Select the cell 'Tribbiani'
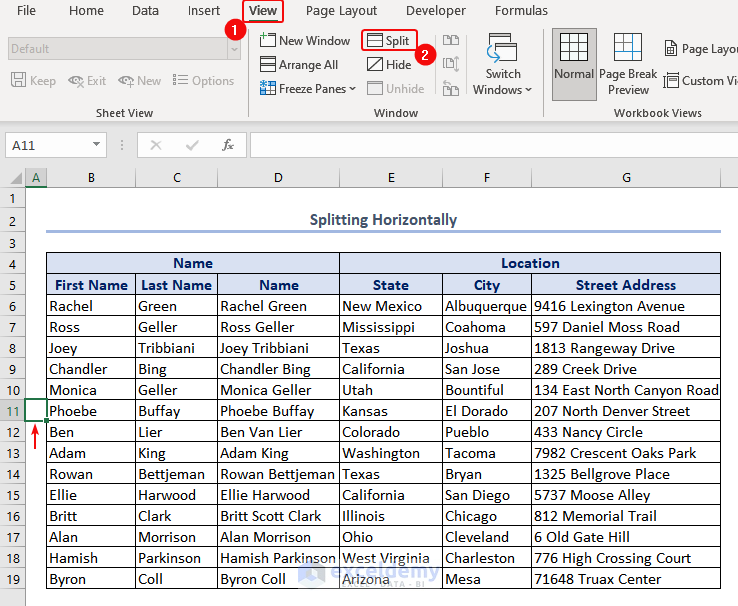The image size is (738, 606). click(x=176, y=348)
